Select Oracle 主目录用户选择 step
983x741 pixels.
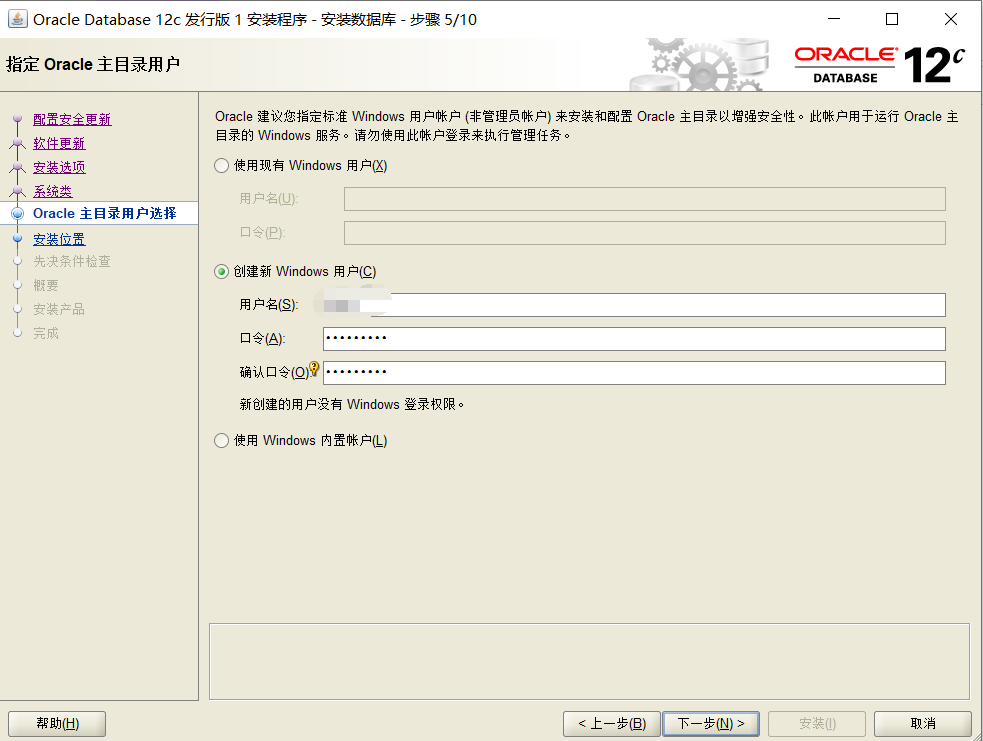105,213
